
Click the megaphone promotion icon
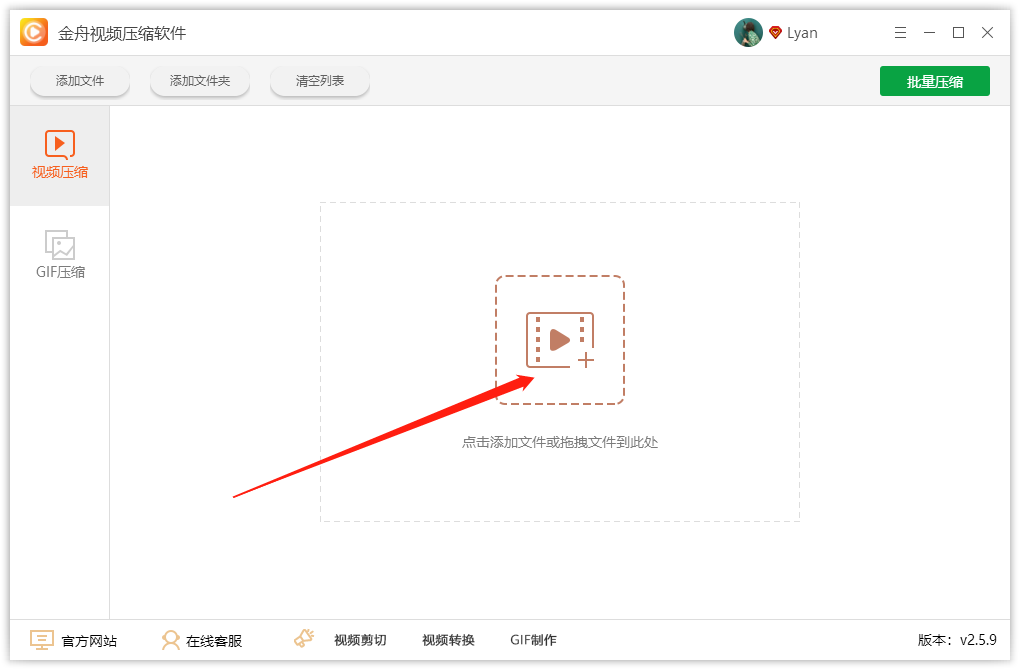pos(304,638)
